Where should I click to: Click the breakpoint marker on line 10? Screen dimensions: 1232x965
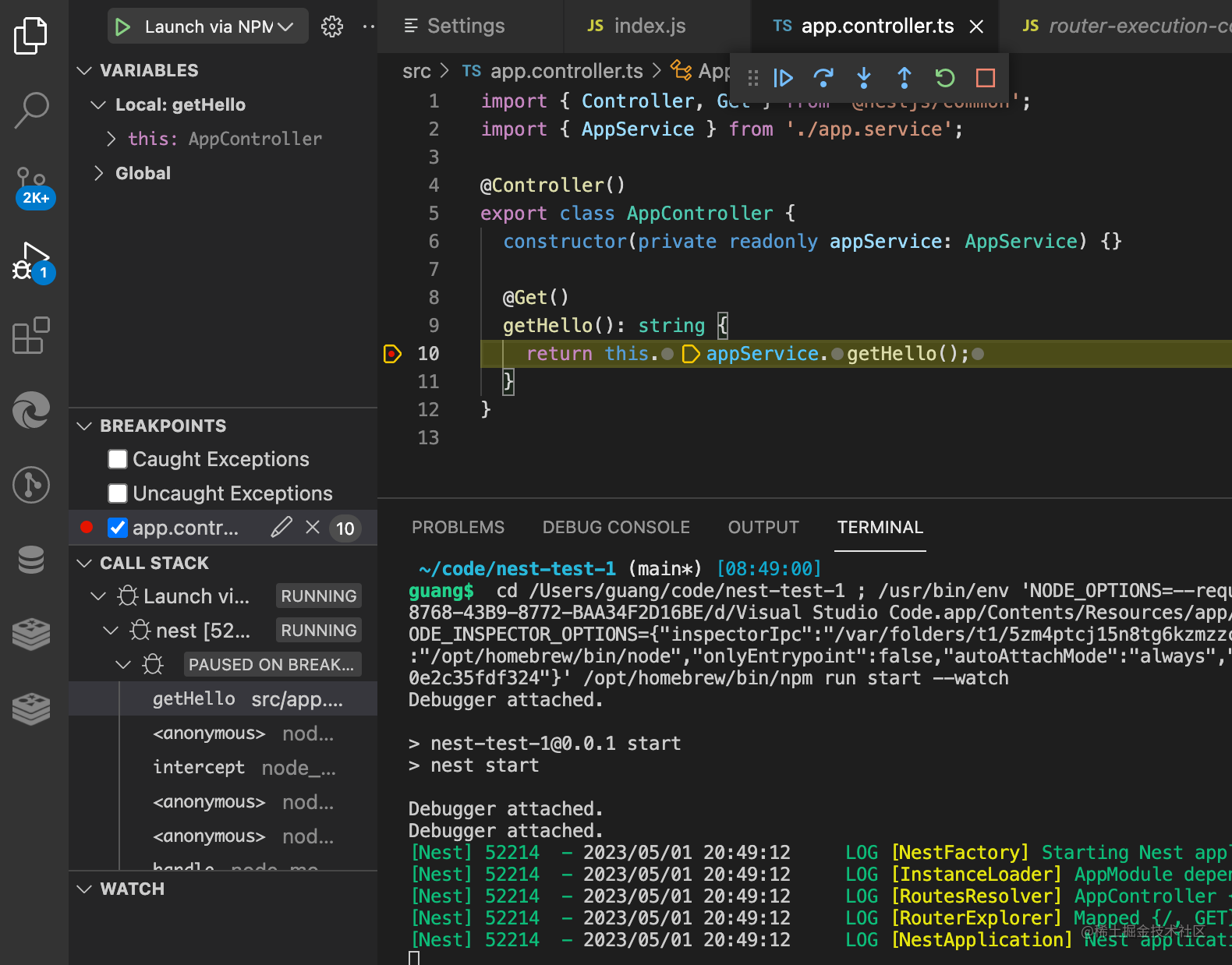coord(392,354)
